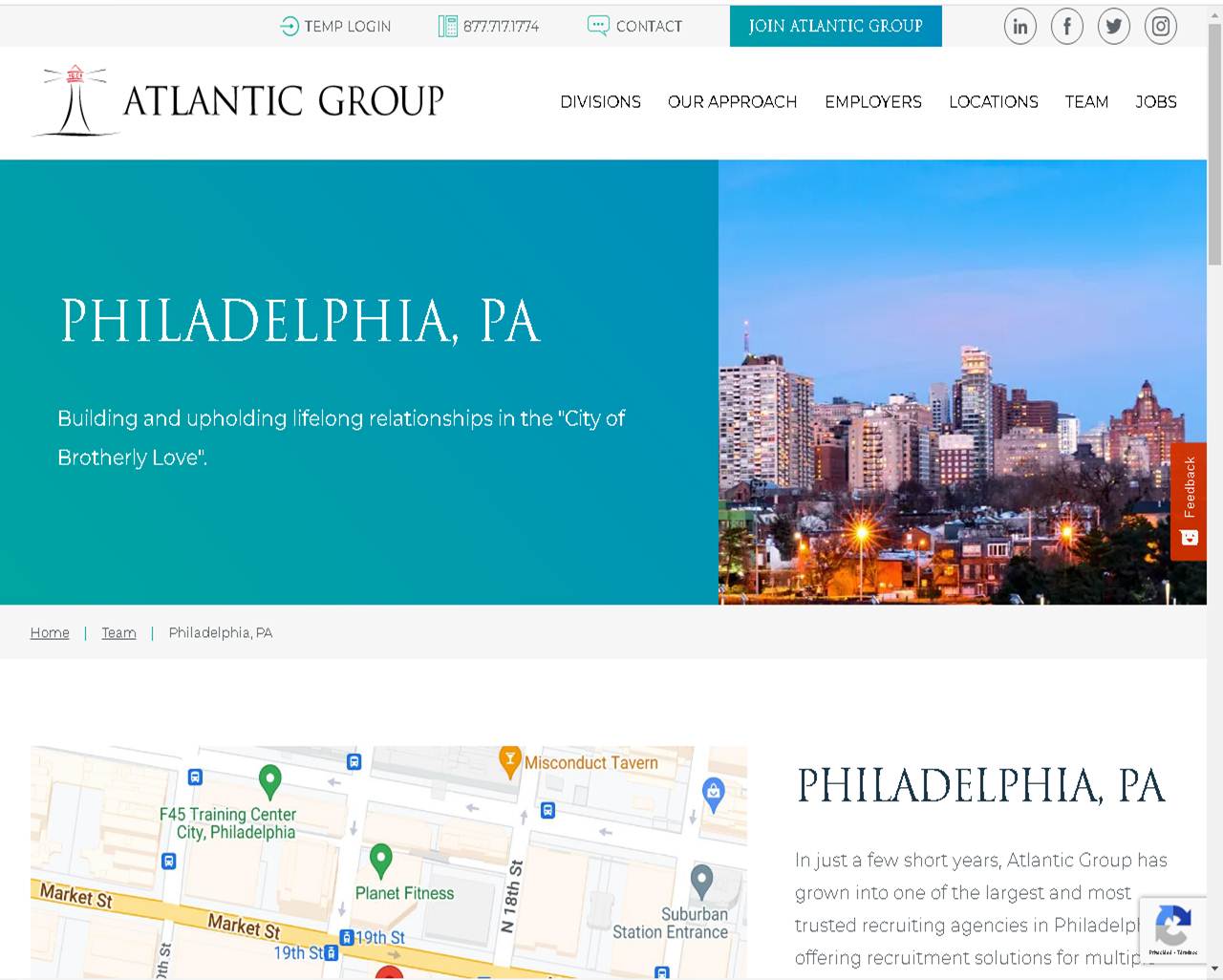
Task: Follow the Team breadcrumb link
Action: (119, 632)
